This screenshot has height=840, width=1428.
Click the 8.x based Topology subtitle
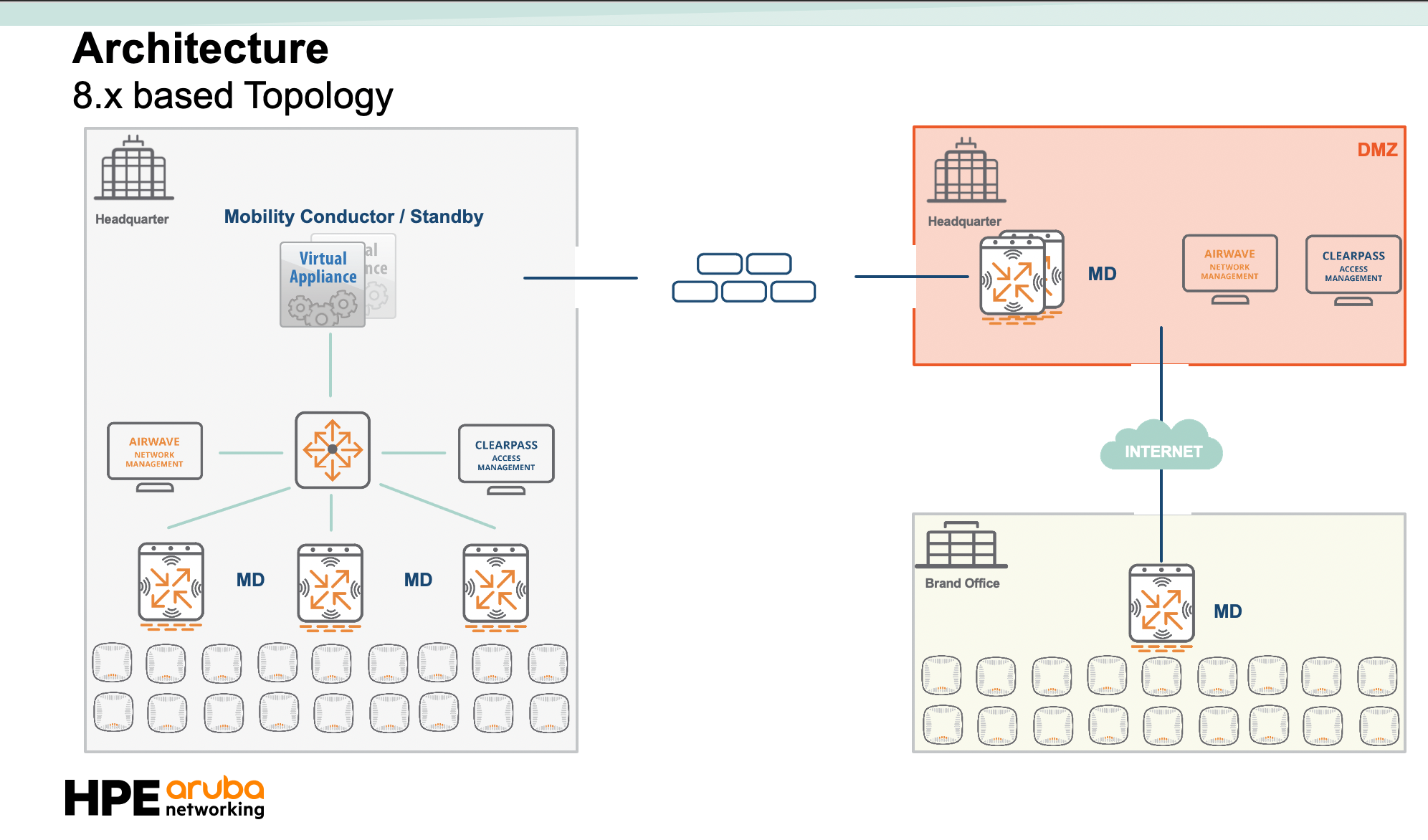(233, 96)
